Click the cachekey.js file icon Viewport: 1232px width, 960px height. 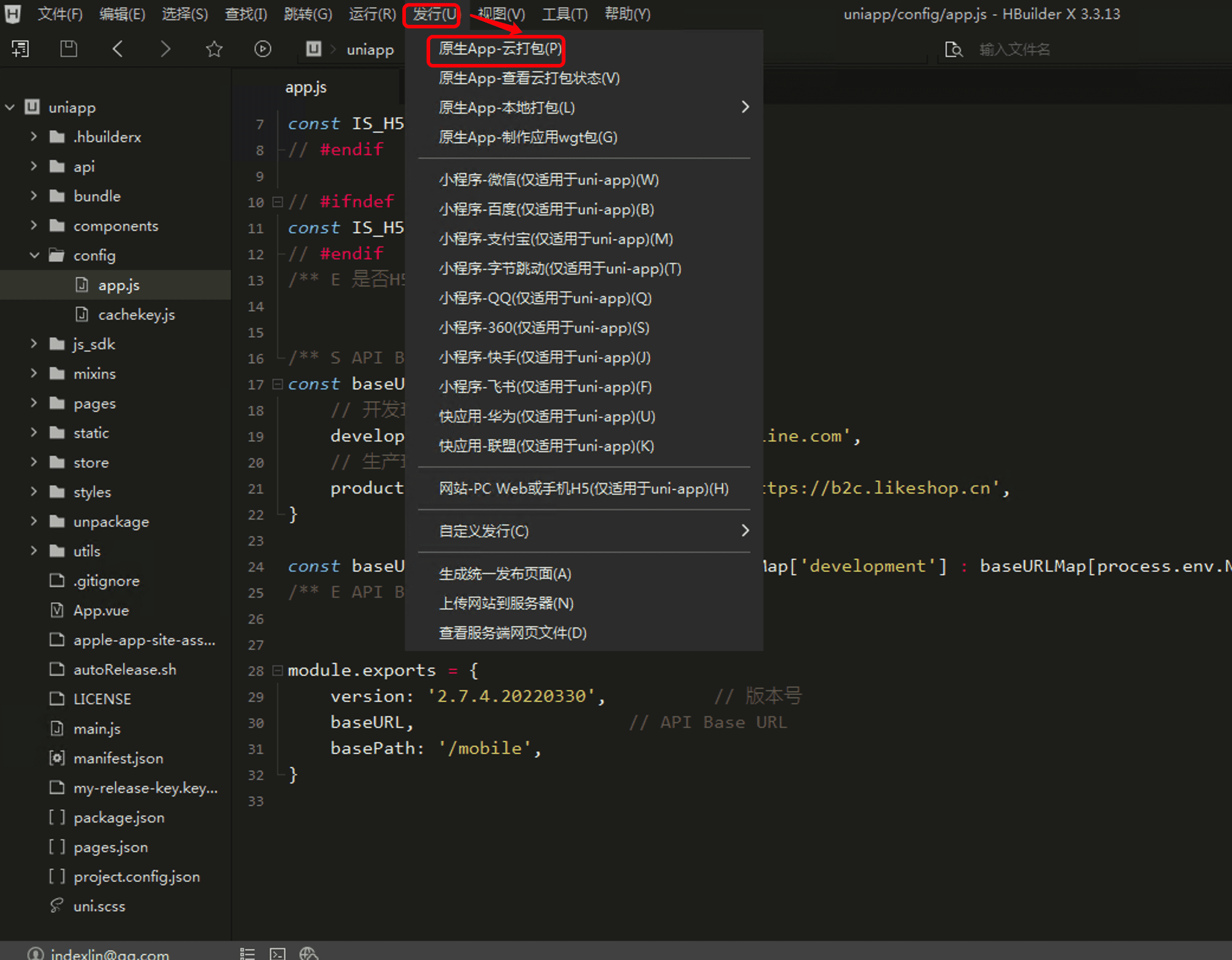[x=82, y=314]
